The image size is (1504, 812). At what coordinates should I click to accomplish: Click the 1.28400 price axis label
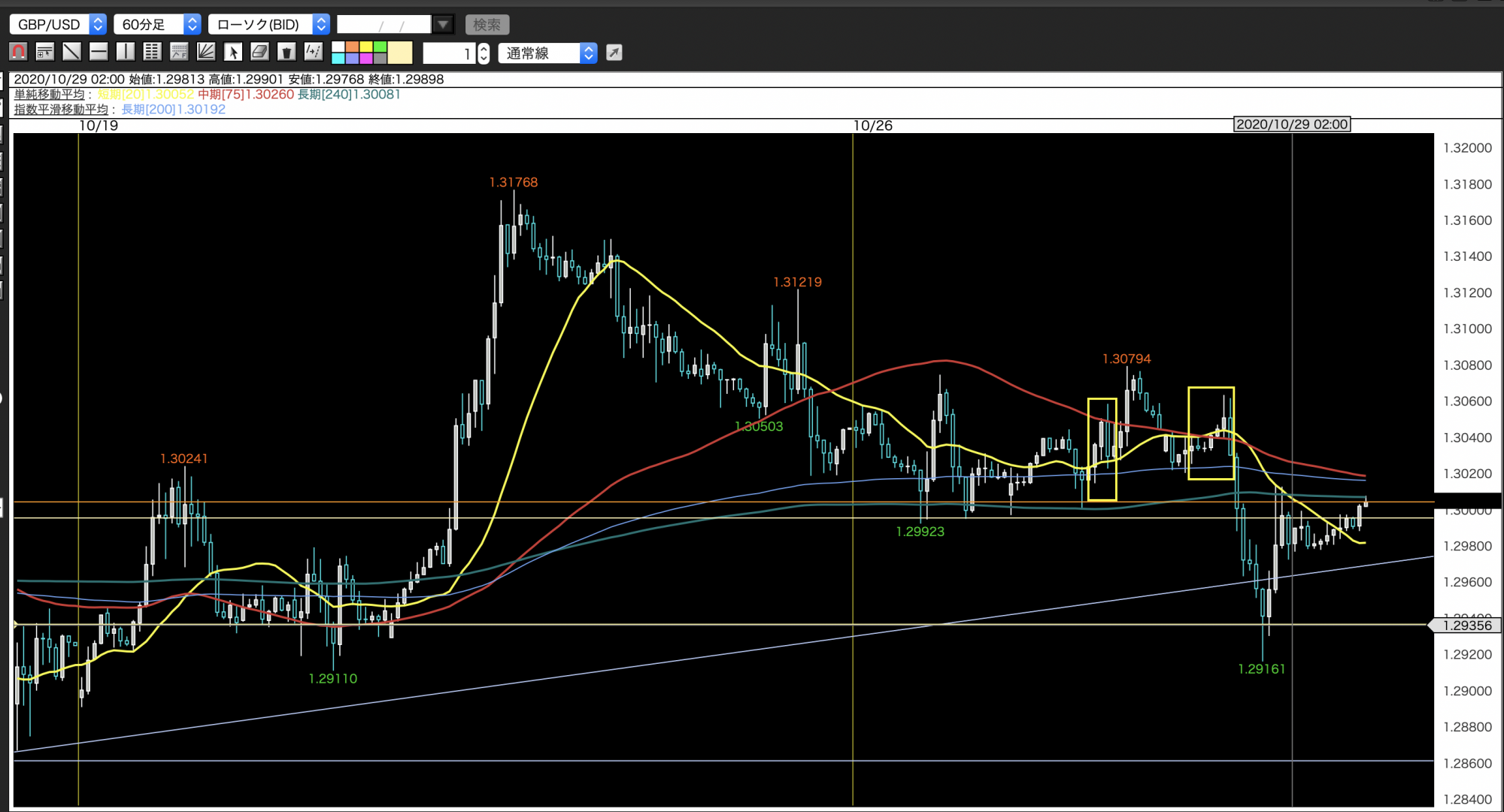point(1467,799)
